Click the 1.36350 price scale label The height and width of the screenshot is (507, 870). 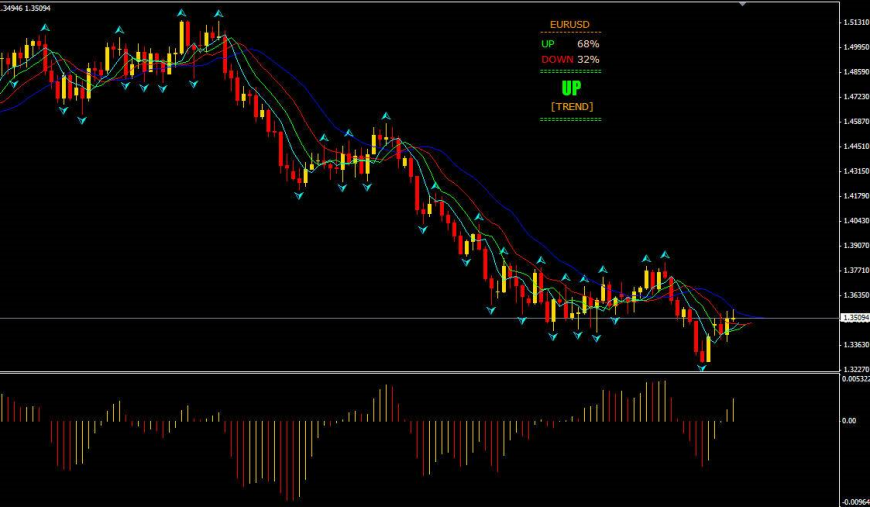[856, 295]
